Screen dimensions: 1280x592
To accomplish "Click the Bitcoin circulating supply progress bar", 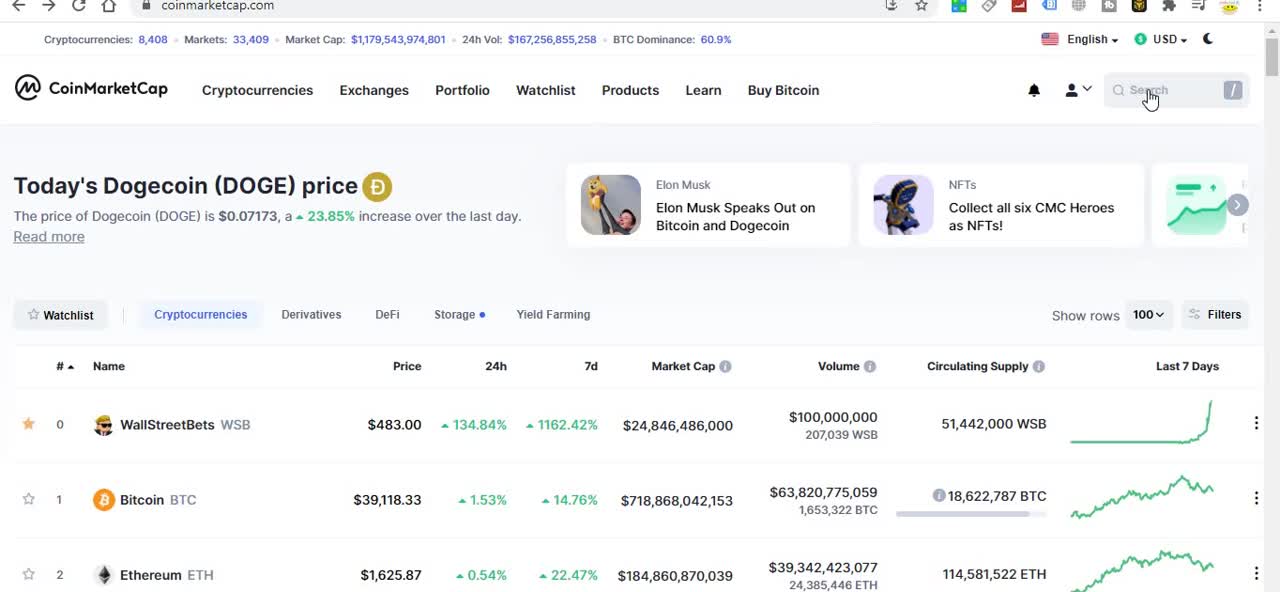I will click(x=971, y=514).
